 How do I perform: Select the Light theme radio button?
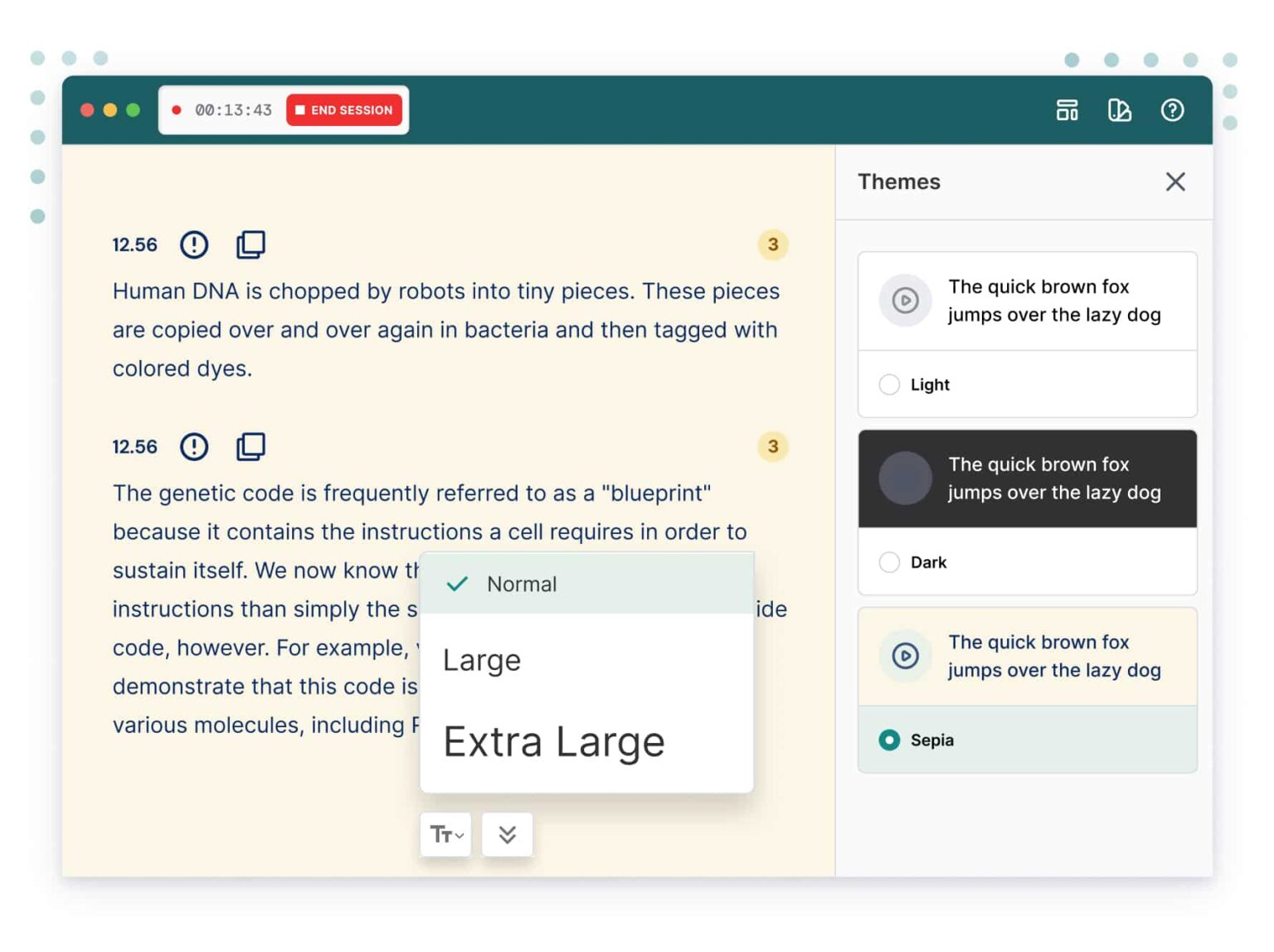[x=889, y=385]
